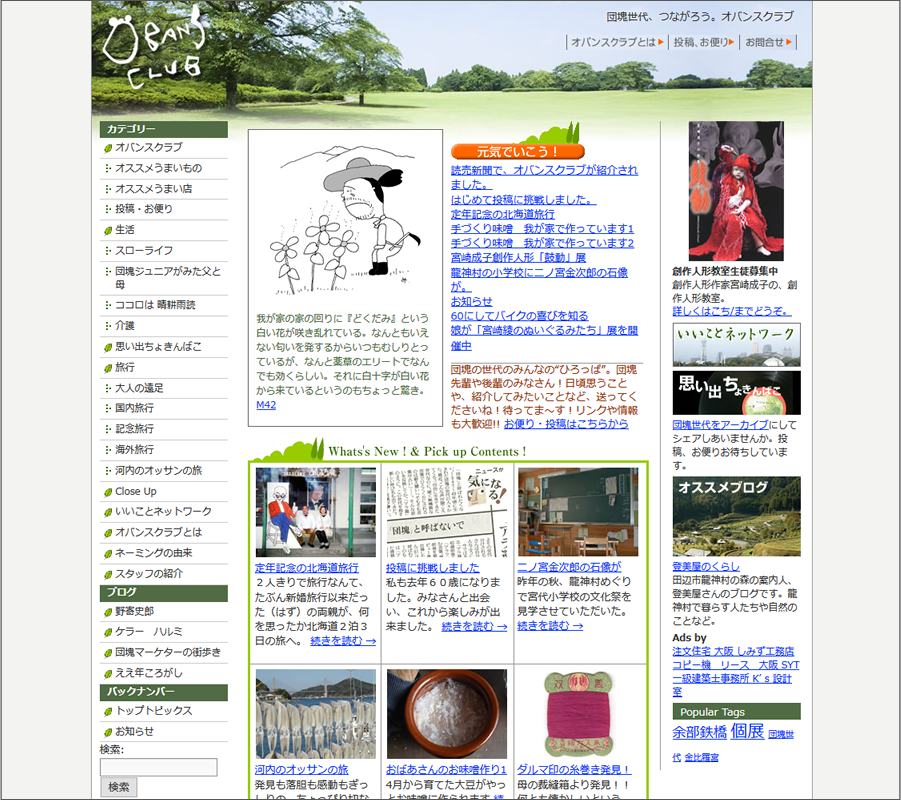
Task: Click the 元気でいこう! orange banner
Action: click(x=518, y=152)
